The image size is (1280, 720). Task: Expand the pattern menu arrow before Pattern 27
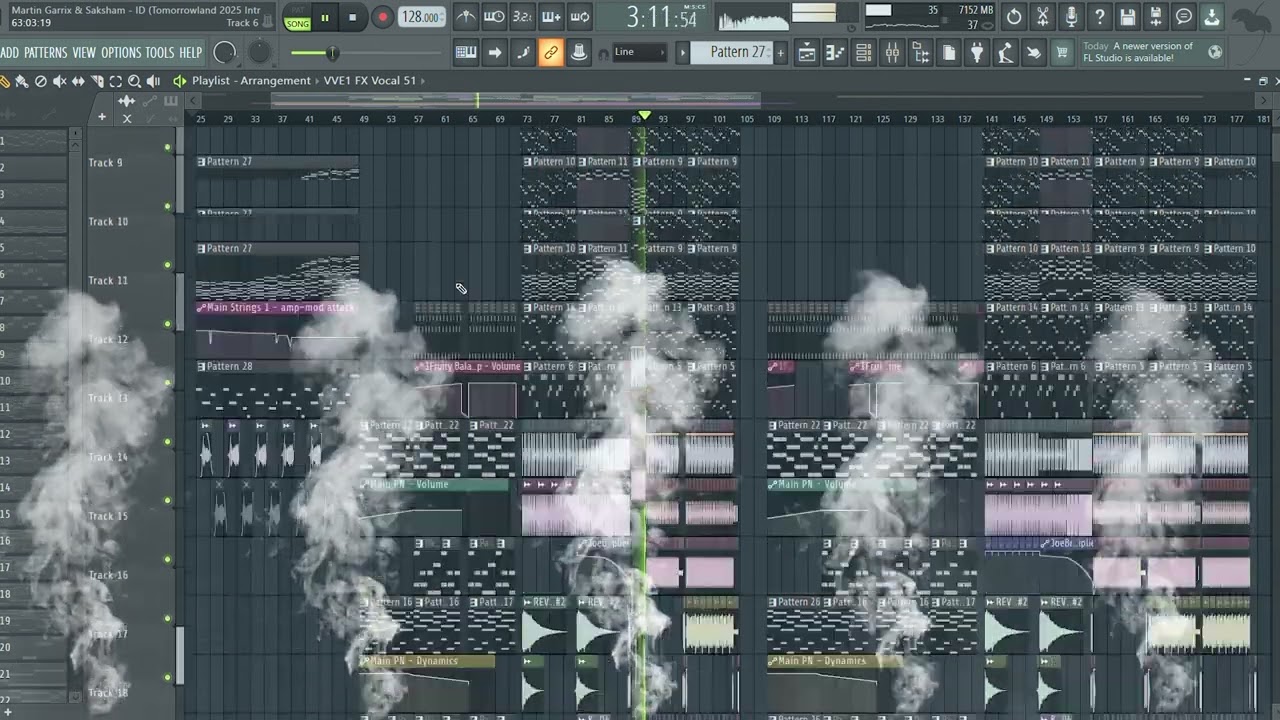pyautogui.click(x=683, y=52)
